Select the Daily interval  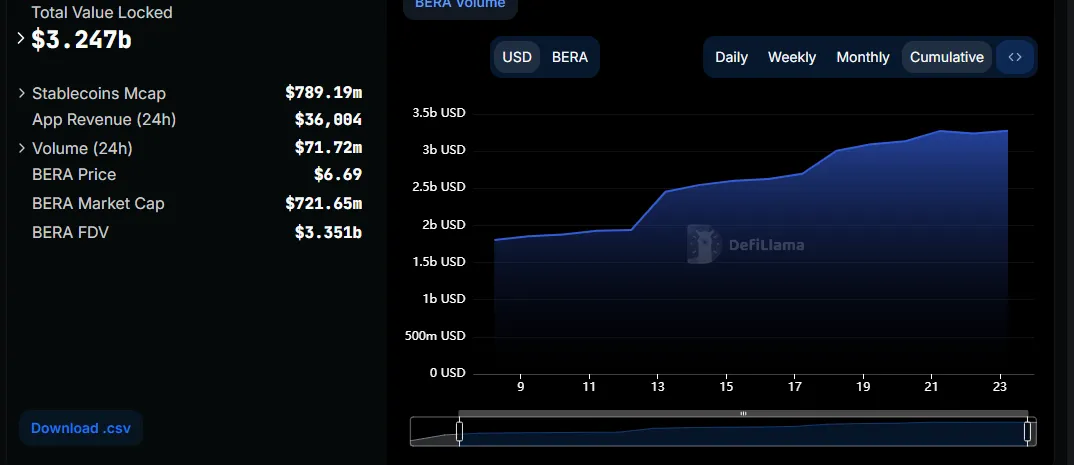click(731, 57)
